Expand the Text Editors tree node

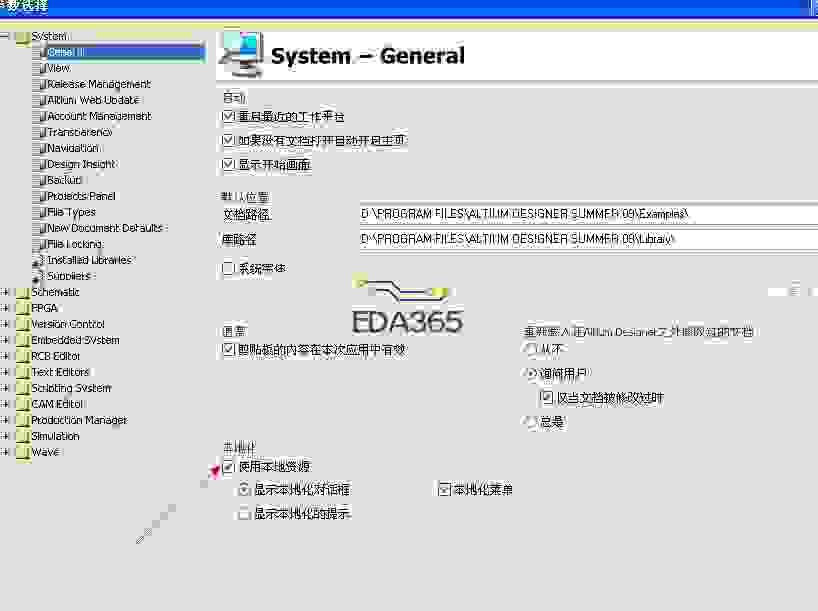[5, 372]
